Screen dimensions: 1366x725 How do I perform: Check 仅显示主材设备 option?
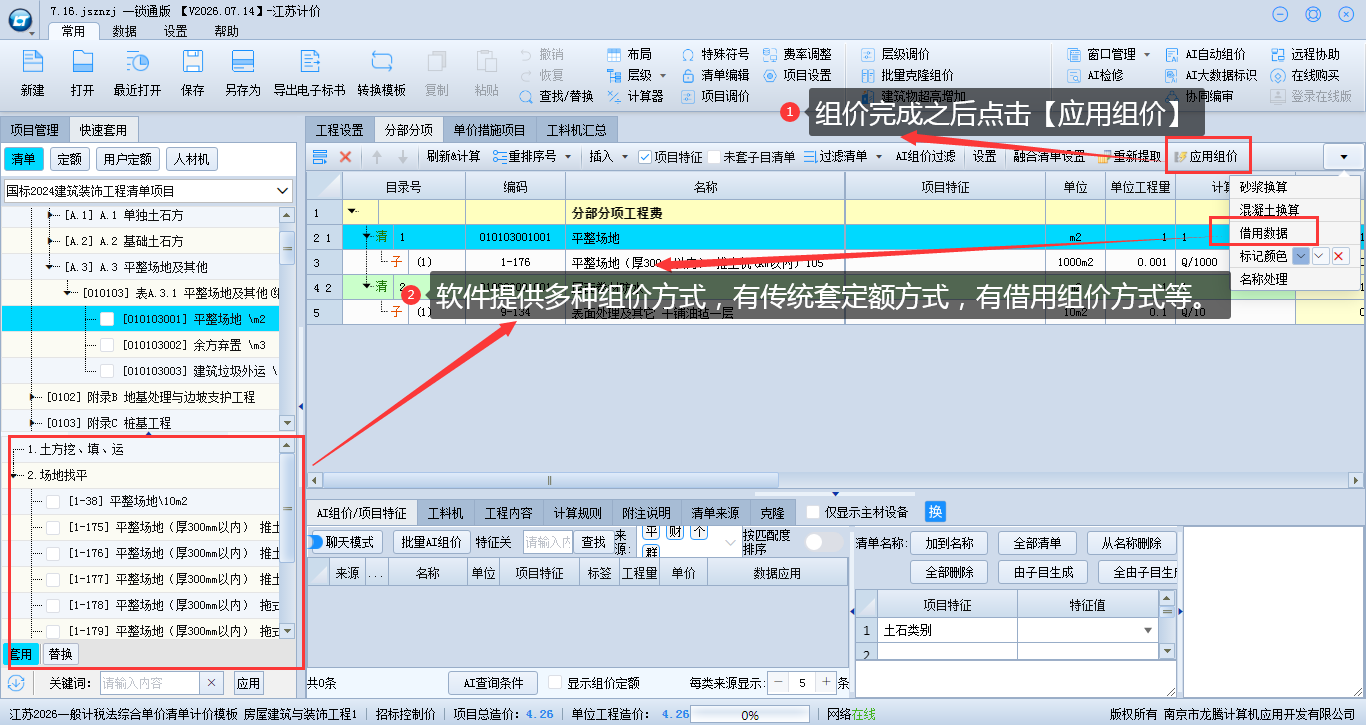coord(813,512)
